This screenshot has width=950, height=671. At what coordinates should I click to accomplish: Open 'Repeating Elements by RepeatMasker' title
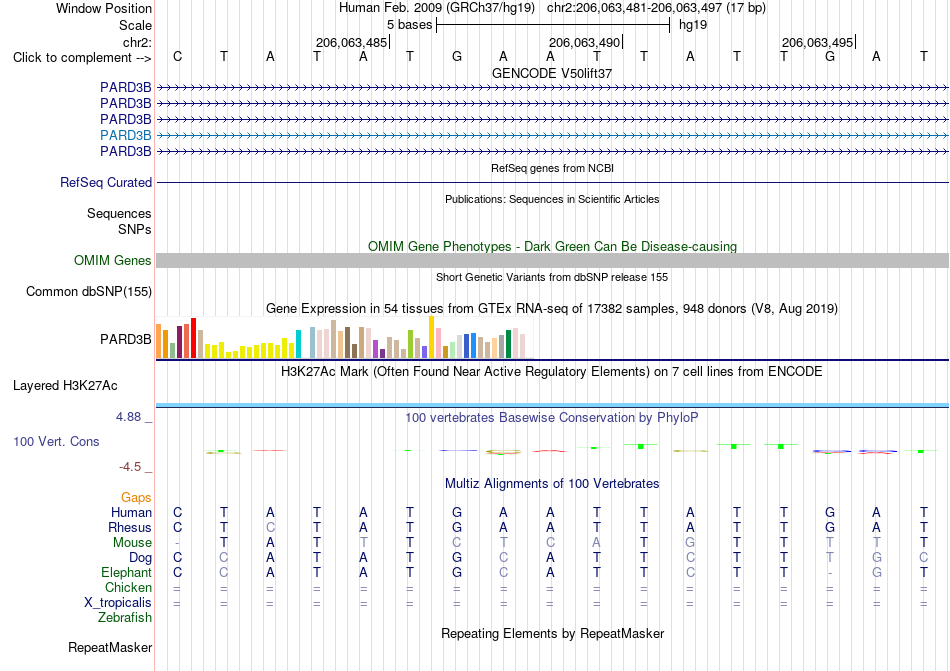(552, 634)
